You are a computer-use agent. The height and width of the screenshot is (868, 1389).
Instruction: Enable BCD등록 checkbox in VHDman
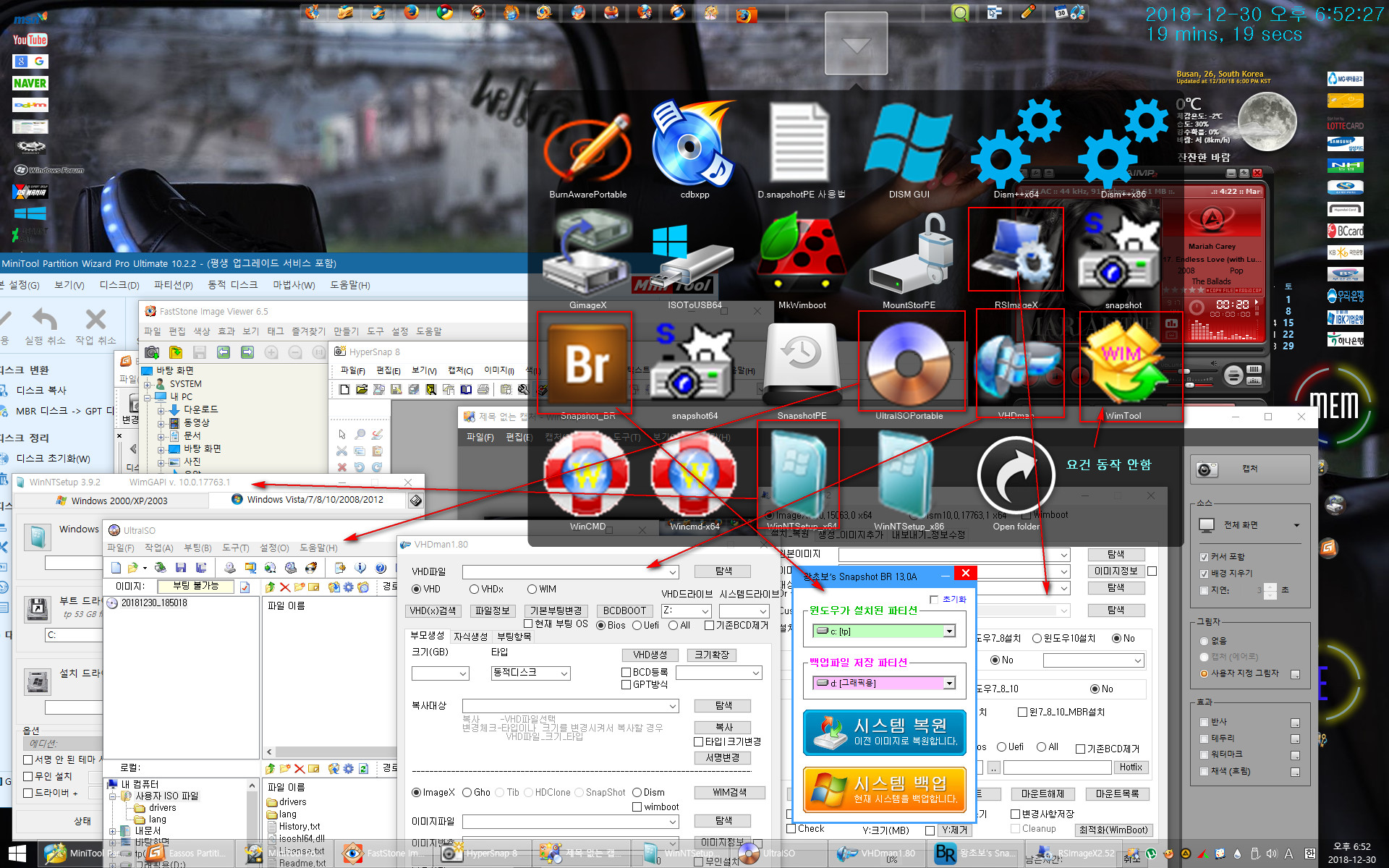(x=645, y=672)
